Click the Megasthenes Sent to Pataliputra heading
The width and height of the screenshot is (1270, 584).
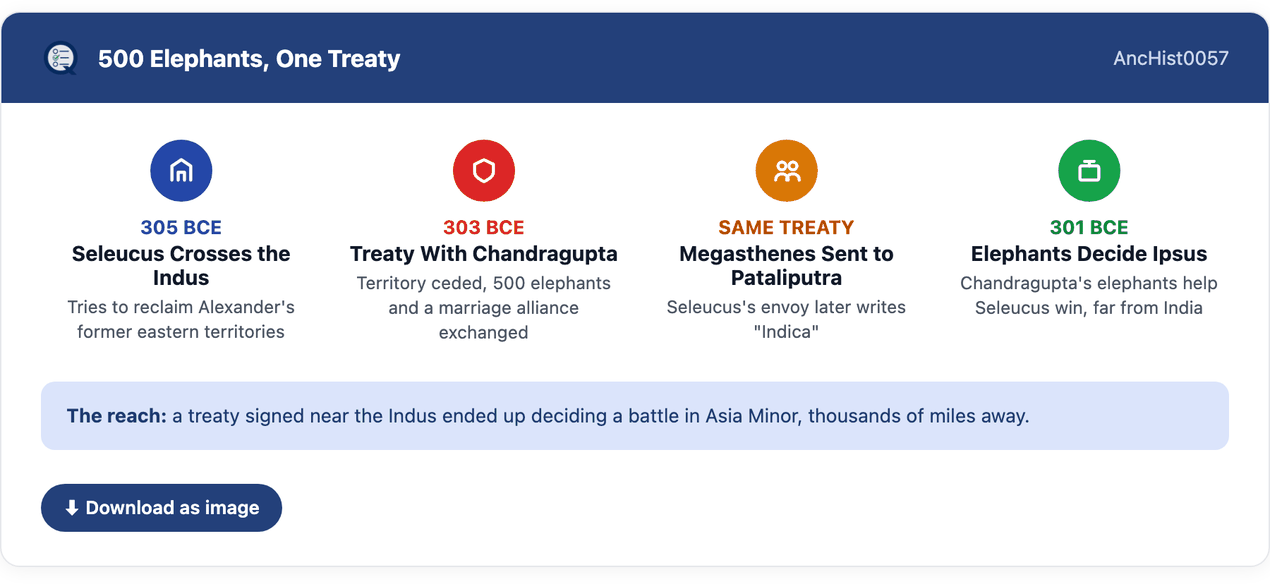(787, 265)
